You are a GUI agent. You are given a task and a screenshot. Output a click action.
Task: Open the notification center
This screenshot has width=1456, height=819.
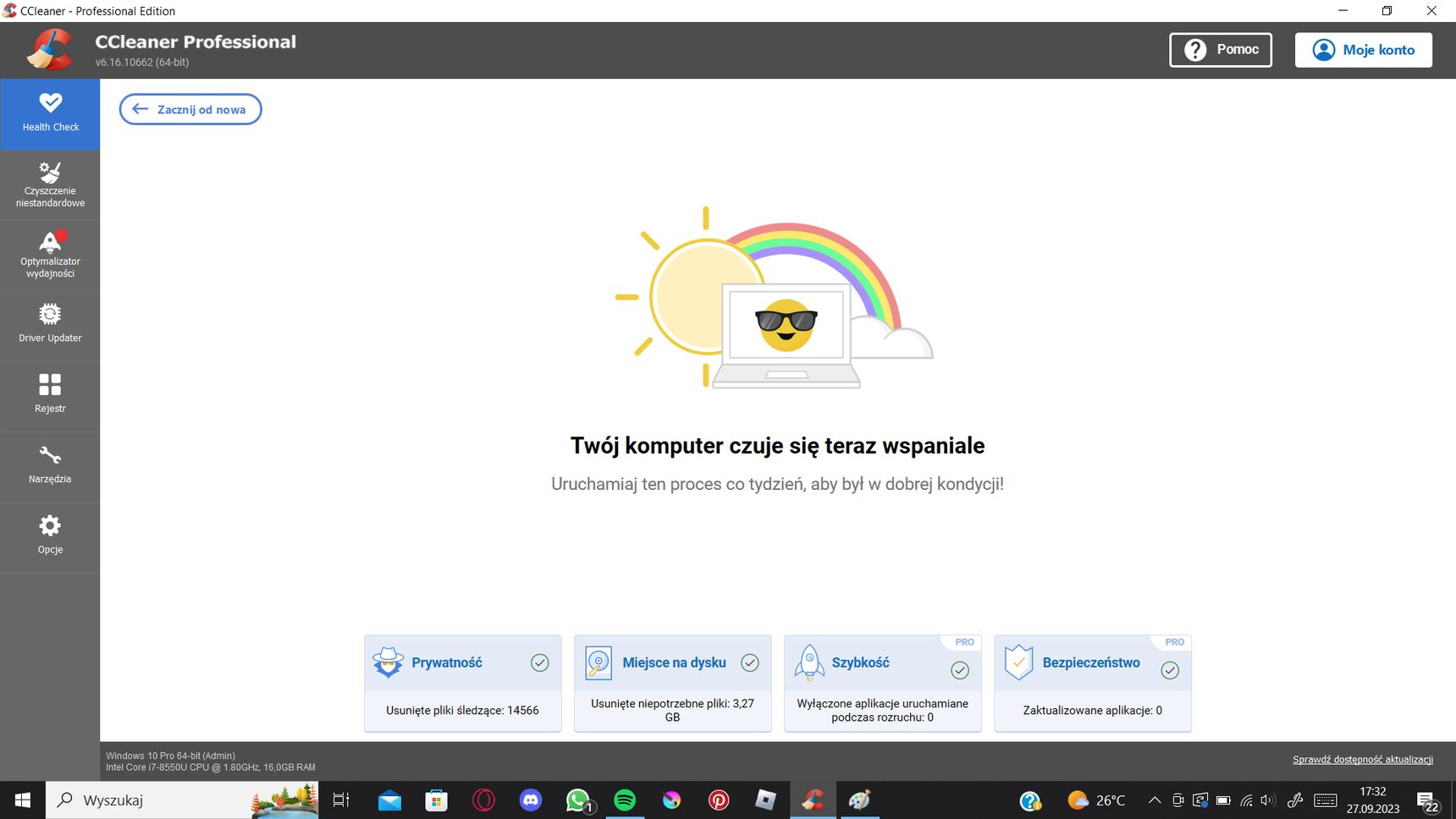point(1428,801)
